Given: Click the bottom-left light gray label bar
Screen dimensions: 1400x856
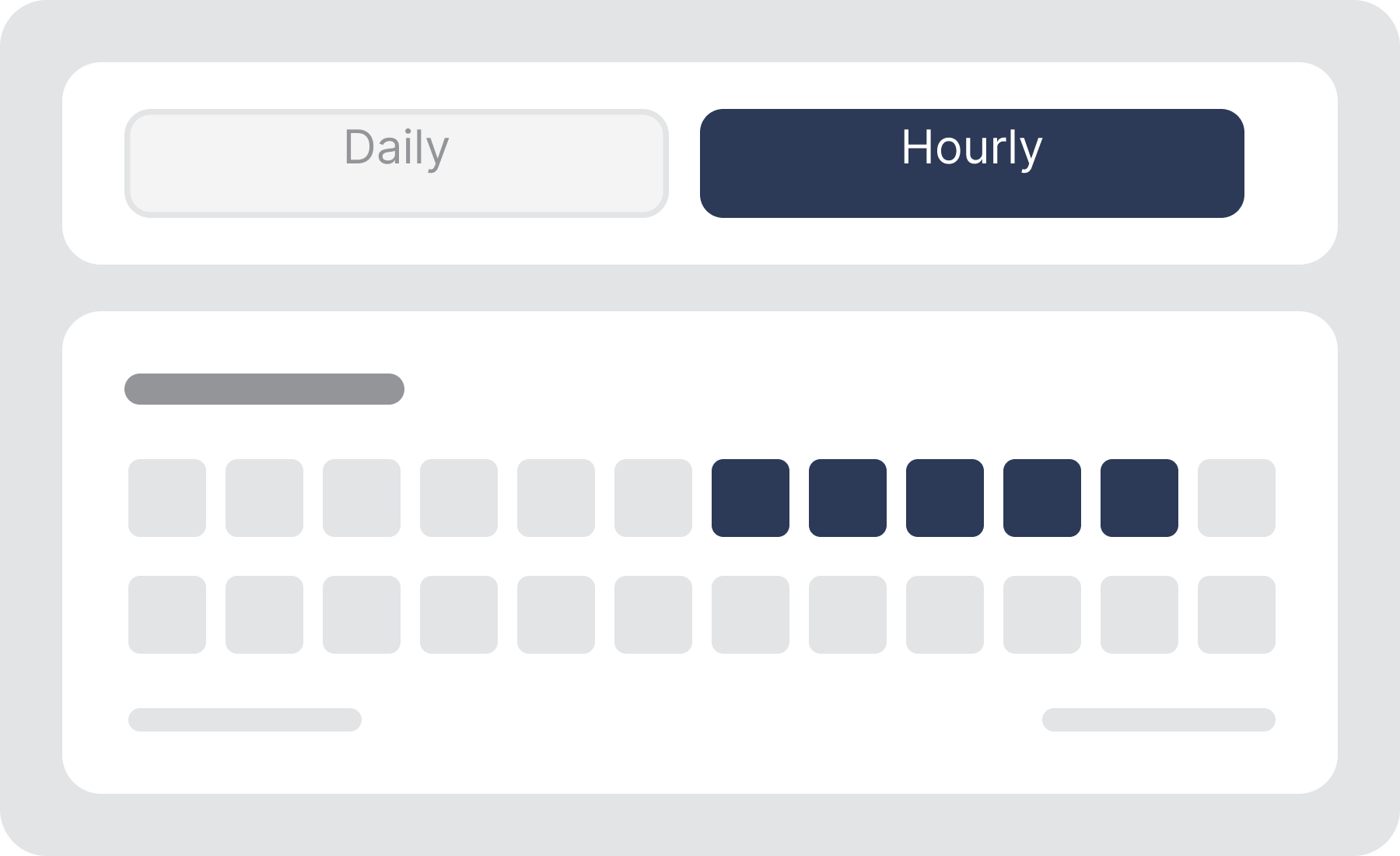Looking at the screenshot, I should (245, 720).
